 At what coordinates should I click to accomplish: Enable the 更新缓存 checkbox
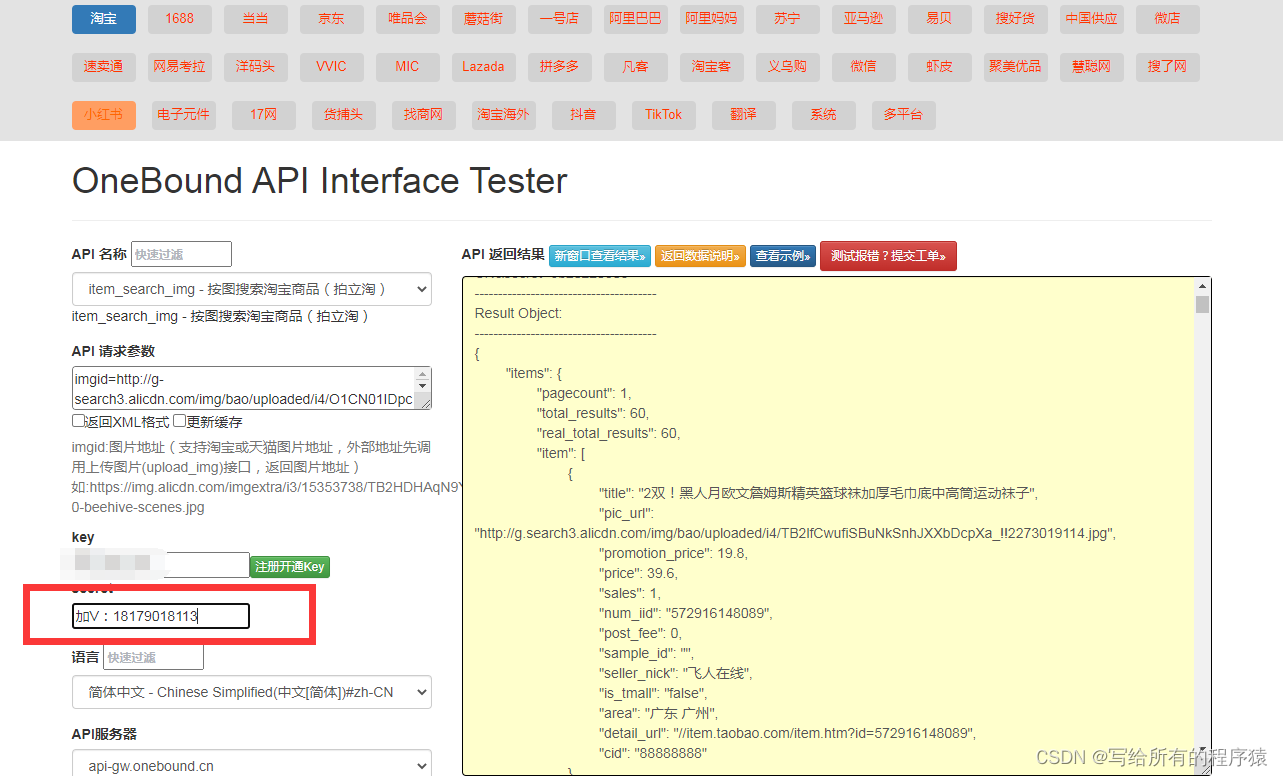(x=180, y=421)
